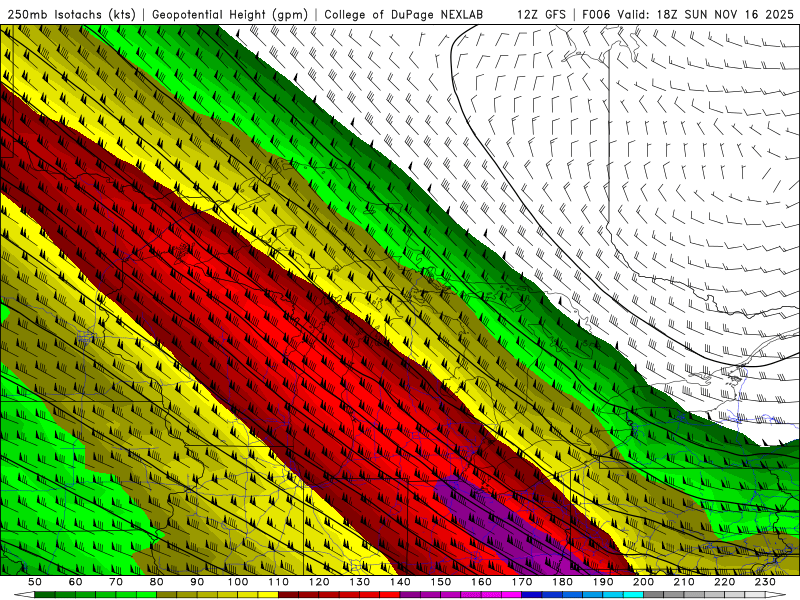Click the 150 label on the color scale

[x=440, y=582]
